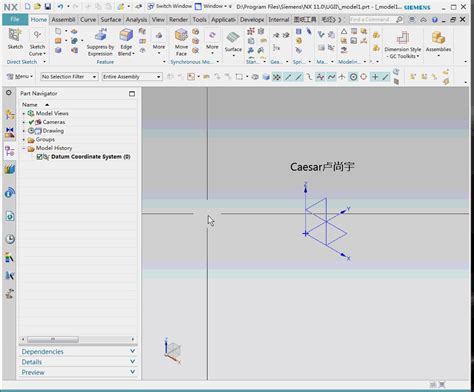
Task: Expand the Model Views tree node
Action: (x=24, y=113)
